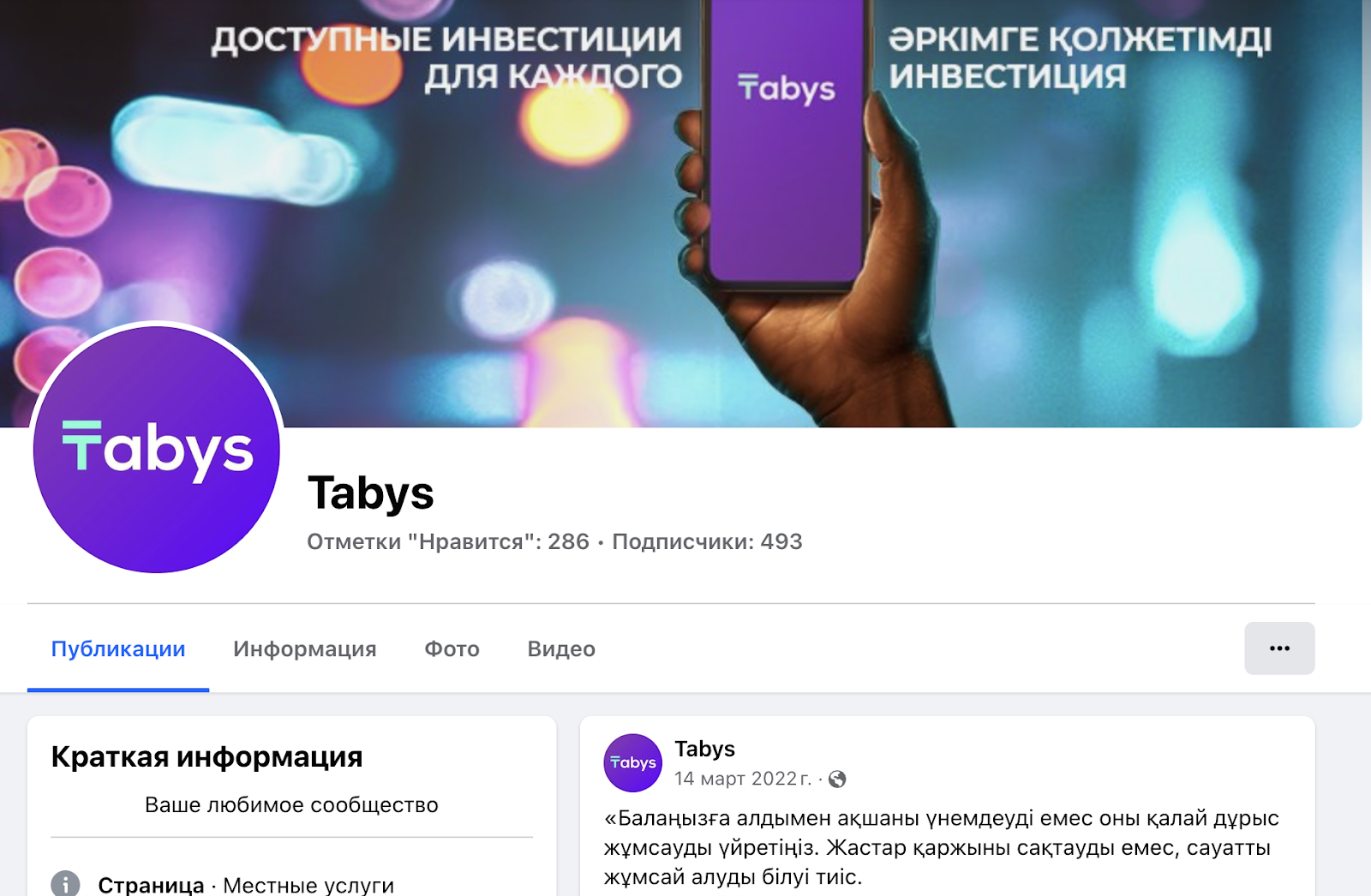
Task: Click the info icon beside Страница
Action: (x=65, y=884)
